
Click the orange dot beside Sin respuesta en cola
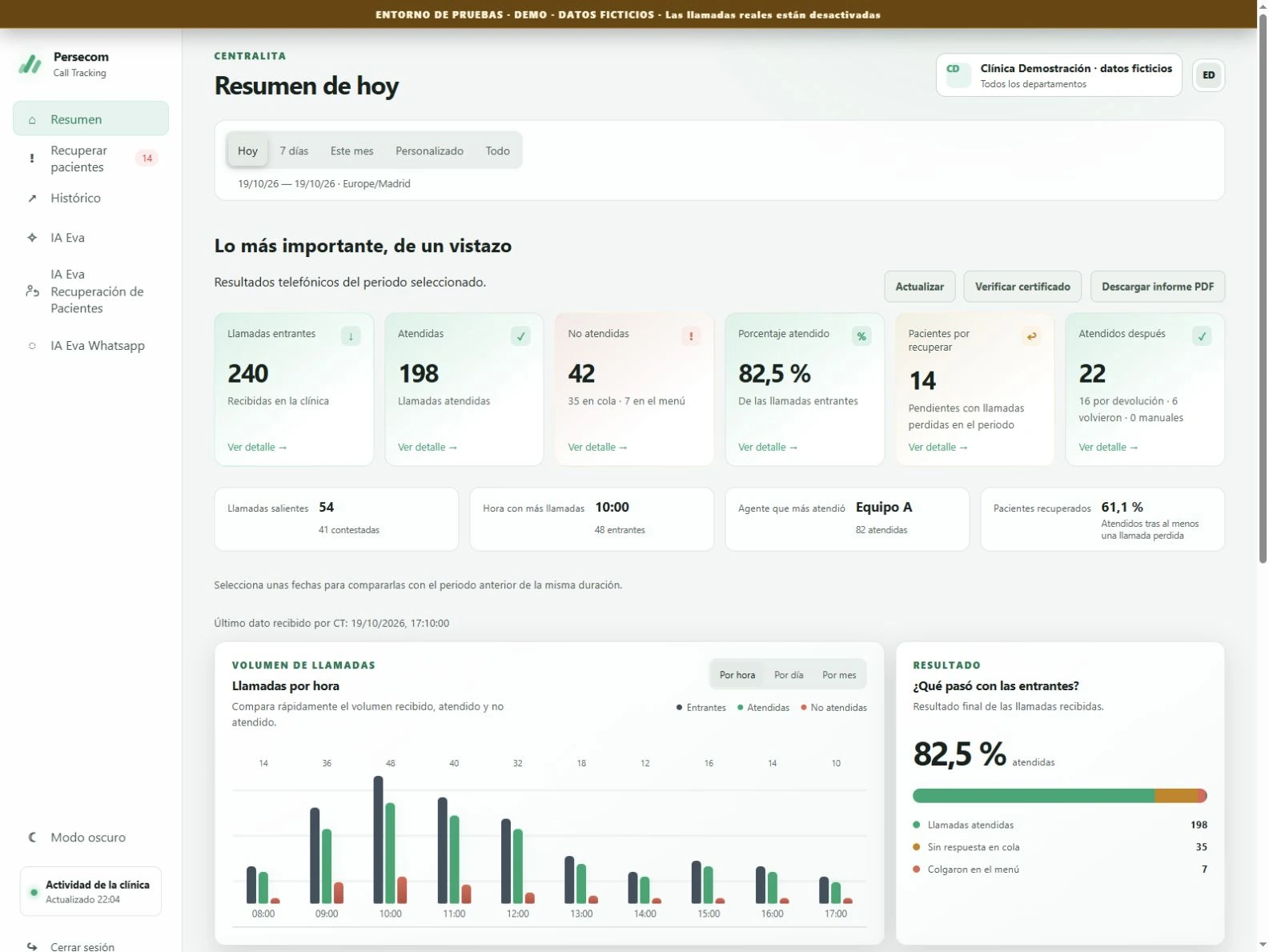tap(917, 847)
